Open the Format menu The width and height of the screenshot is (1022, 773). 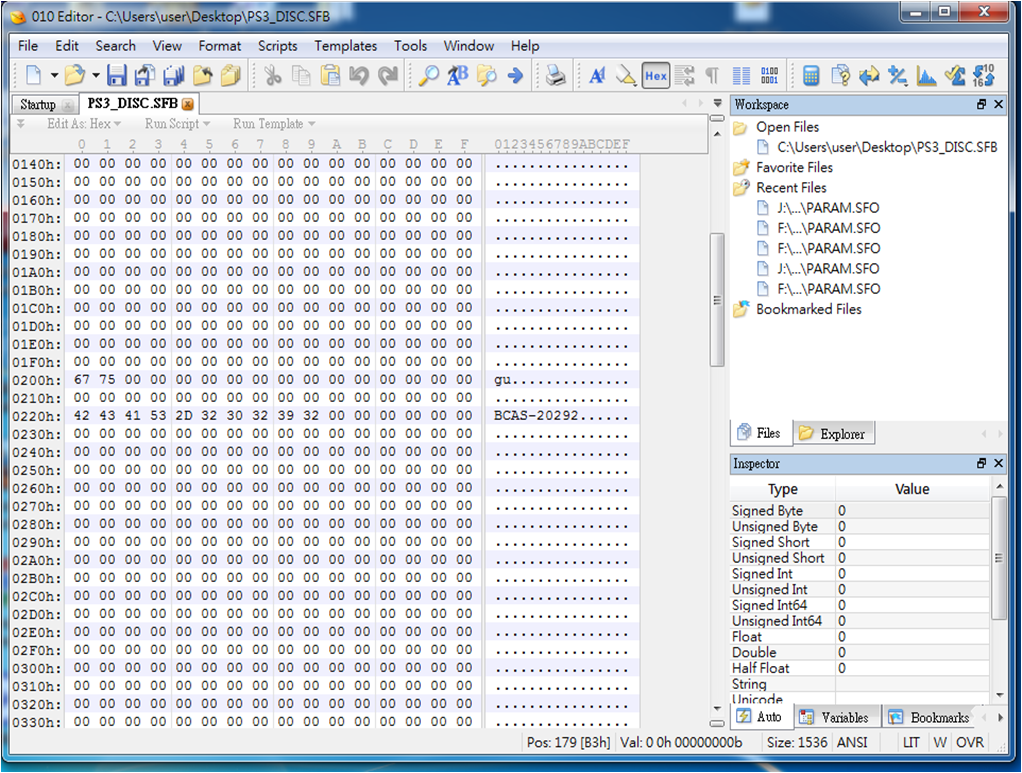[x=220, y=46]
